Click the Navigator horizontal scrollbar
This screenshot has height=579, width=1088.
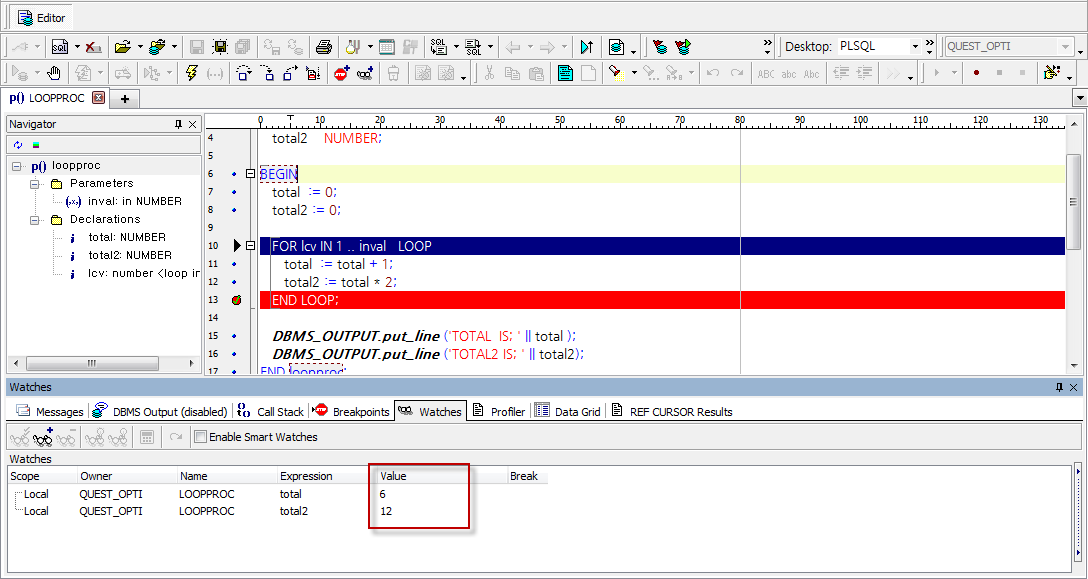92,363
